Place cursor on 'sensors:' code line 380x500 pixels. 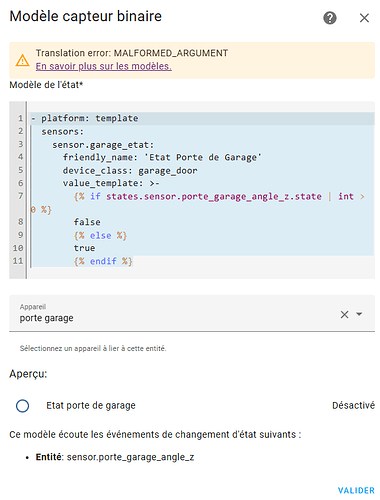(62, 132)
